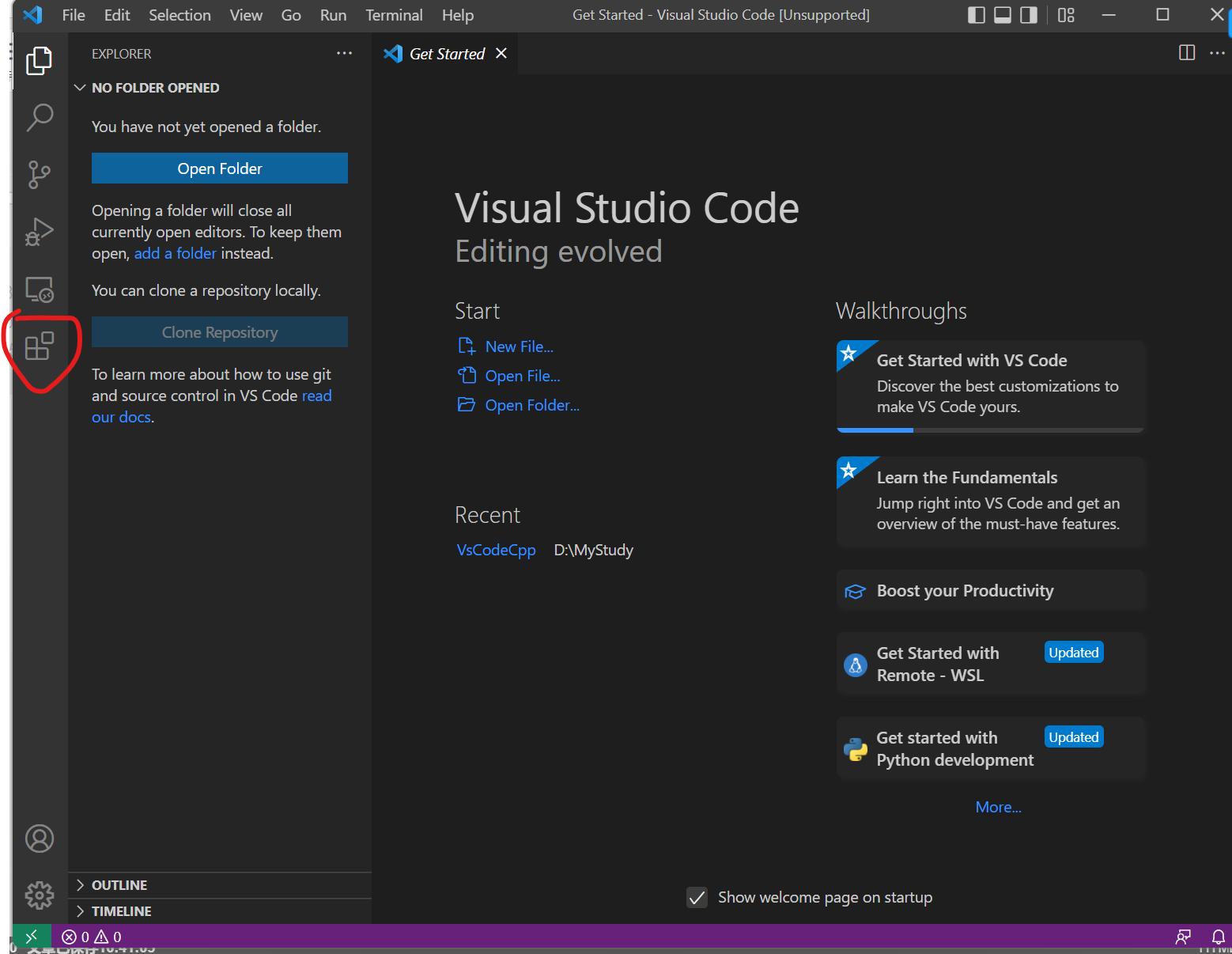Open the Search view icon

tap(39, 117)
